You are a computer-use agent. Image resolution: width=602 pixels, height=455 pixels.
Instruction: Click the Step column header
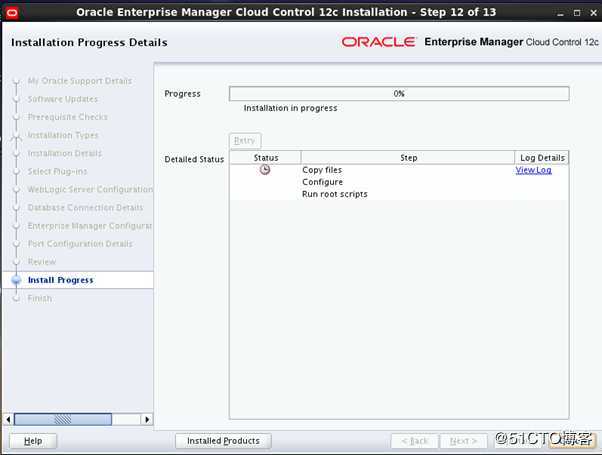pyautogui.click(x=408, y=158)
